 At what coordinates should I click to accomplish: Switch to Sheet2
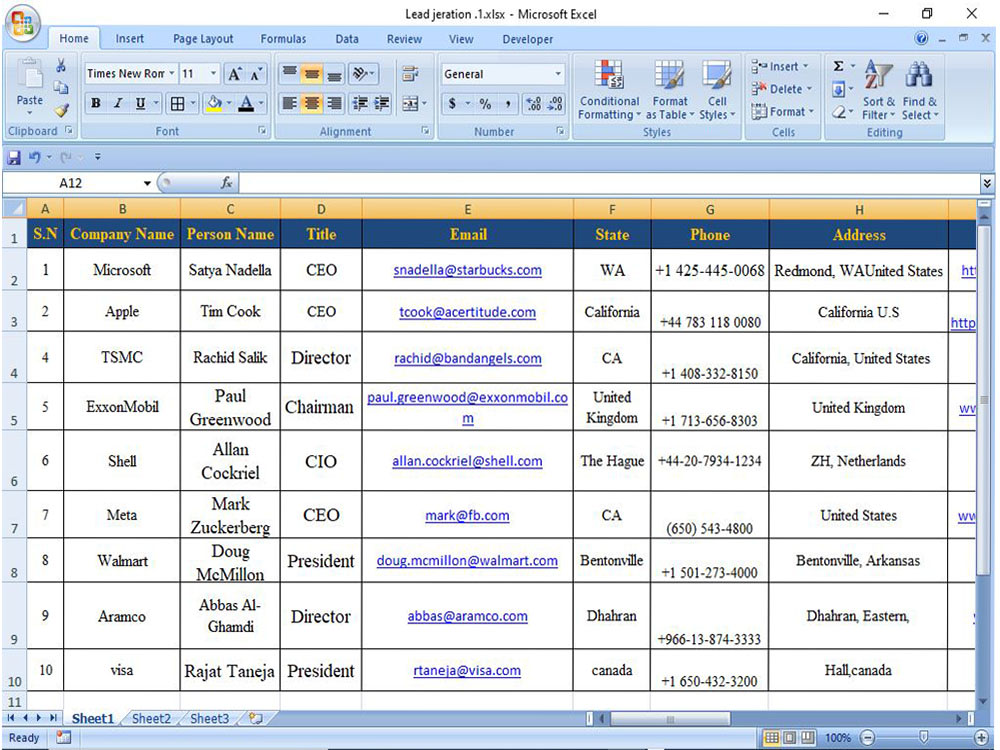click(x=151, y=718)
